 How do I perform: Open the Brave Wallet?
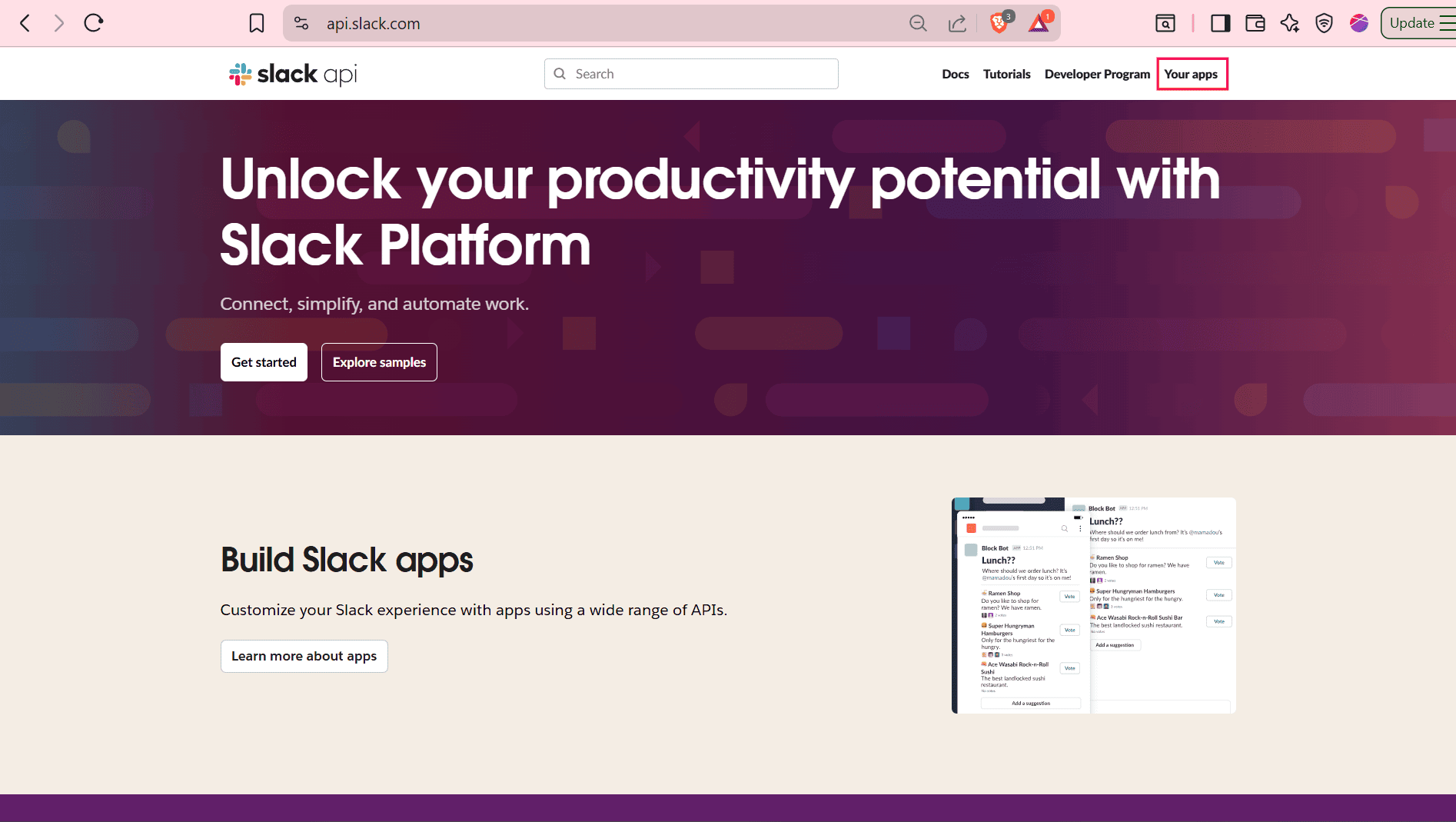pyautogui.click(x=1255, y=23)
